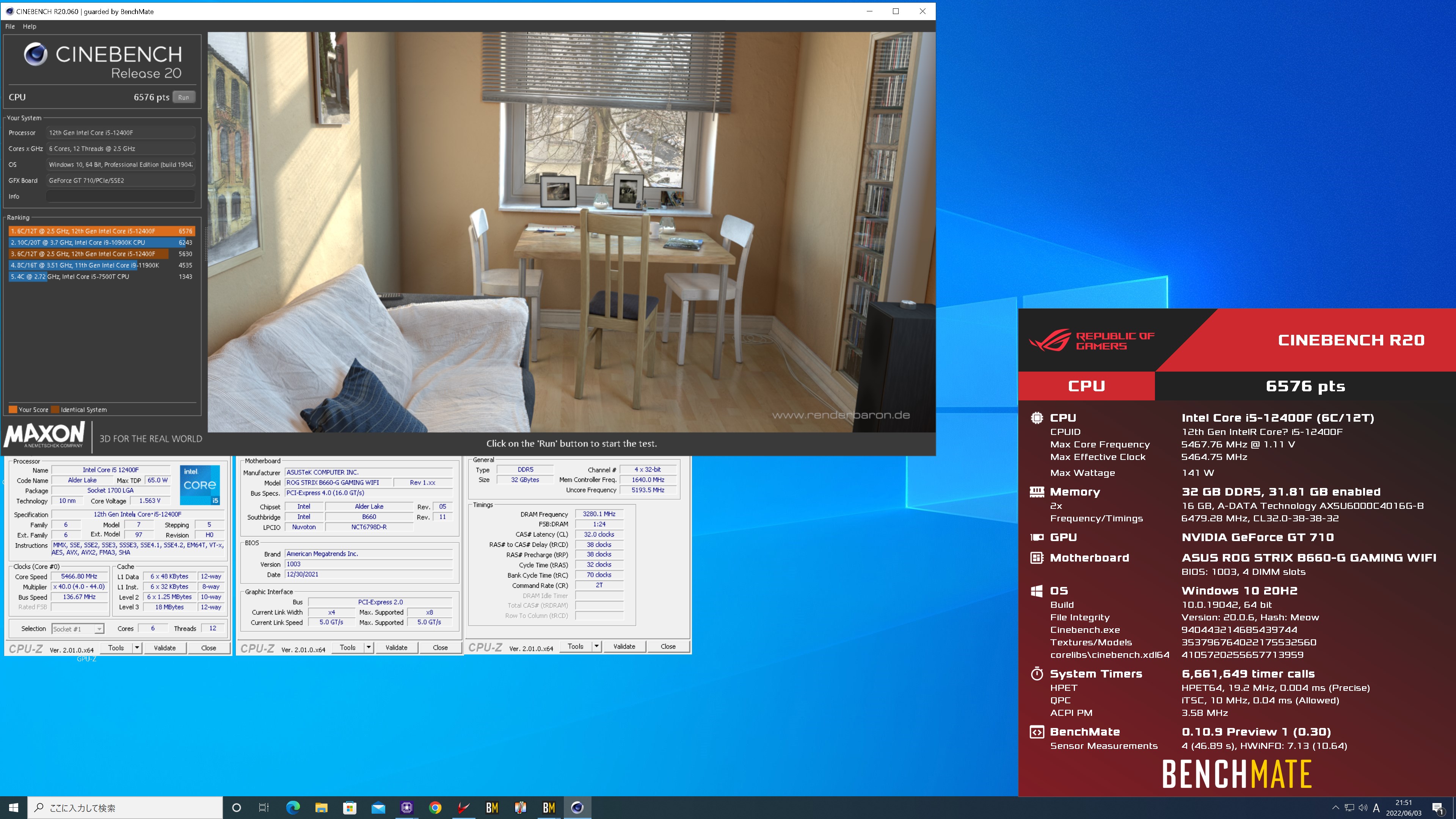Image resolution: width=1456 pixels, height=819 pixels.
Task: Open Google Chrome from the taskbar
Action: 435,808
